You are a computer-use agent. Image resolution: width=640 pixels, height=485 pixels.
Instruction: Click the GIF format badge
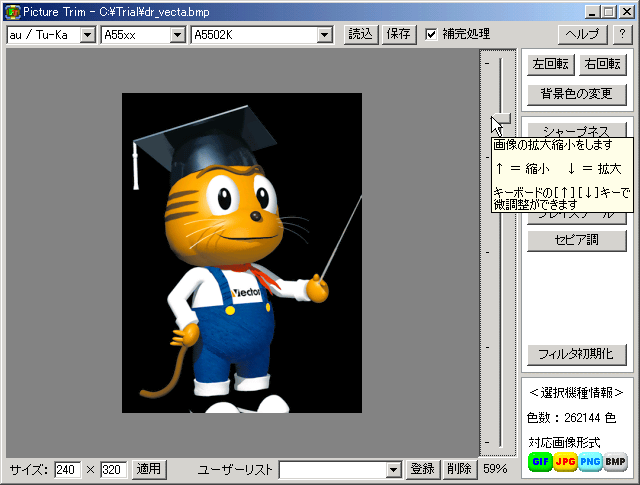(x=540, y=462)
